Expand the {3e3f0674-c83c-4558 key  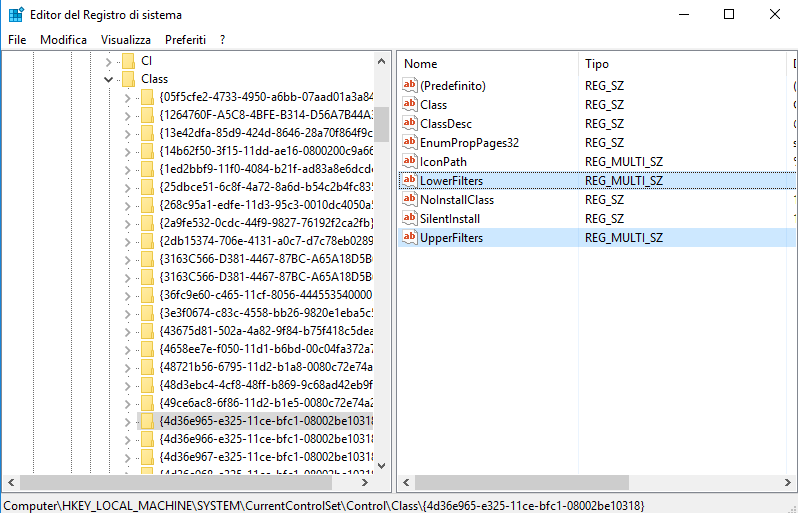(x=127, y=314)
